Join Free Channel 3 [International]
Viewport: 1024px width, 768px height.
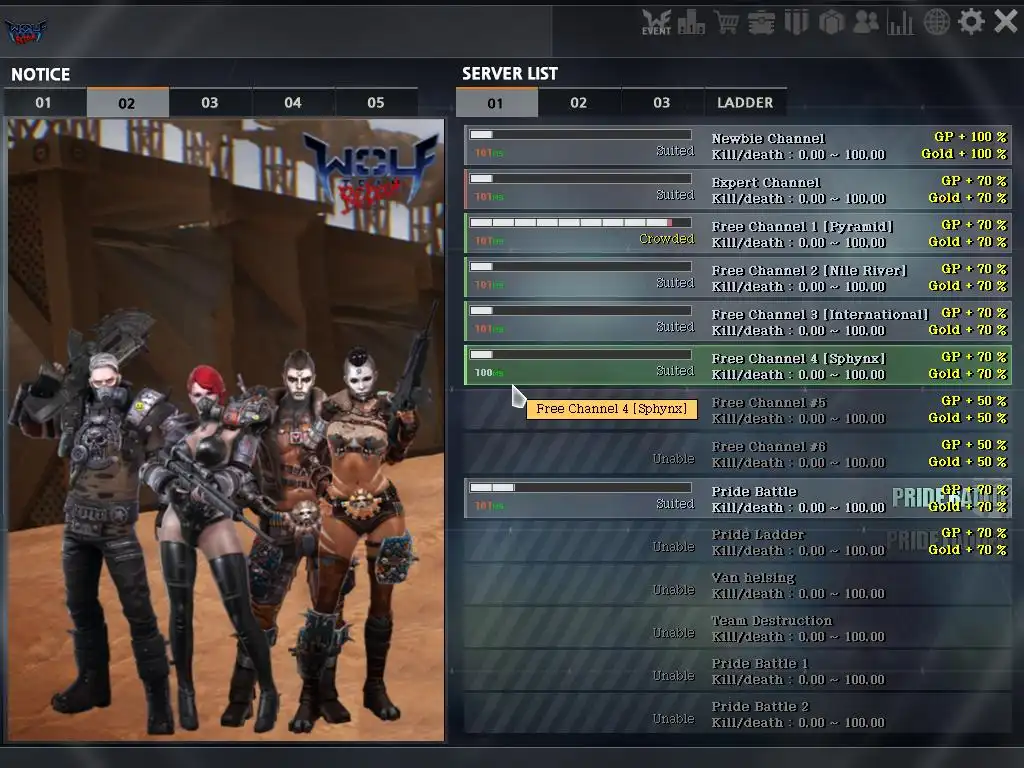pyautogui.click(x=738, y=321)
